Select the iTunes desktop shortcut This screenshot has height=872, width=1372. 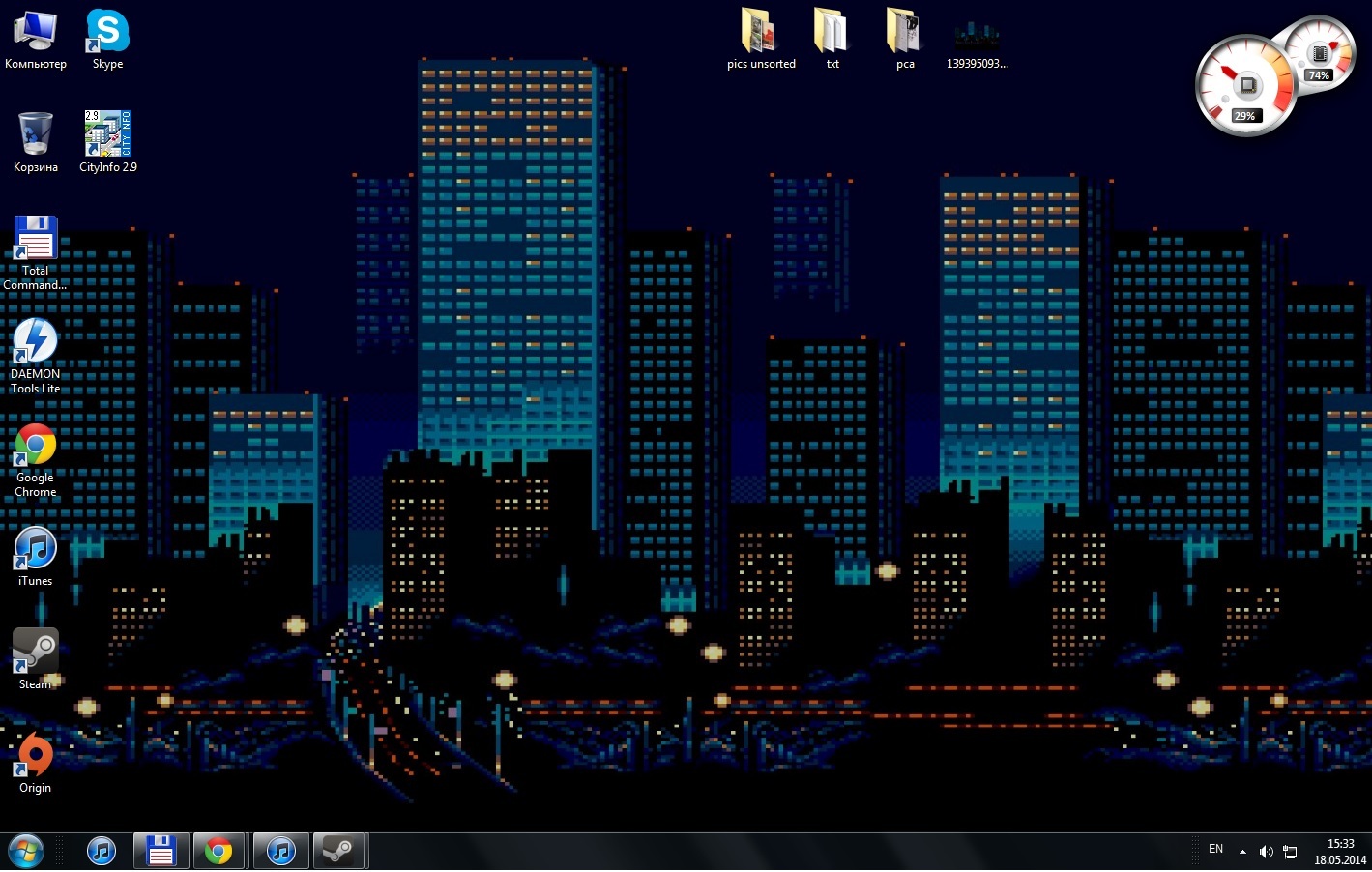[35, 557]
